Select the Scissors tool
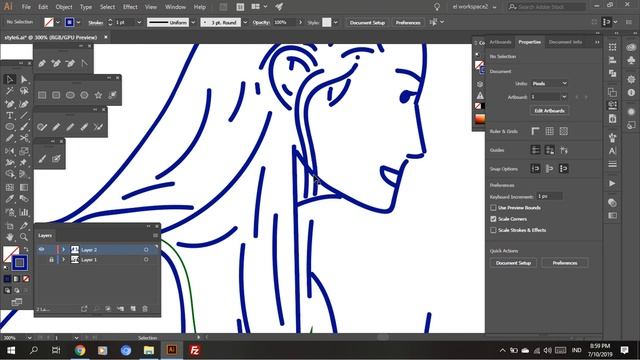Screen dimensions: 640x360 point(24,139)
